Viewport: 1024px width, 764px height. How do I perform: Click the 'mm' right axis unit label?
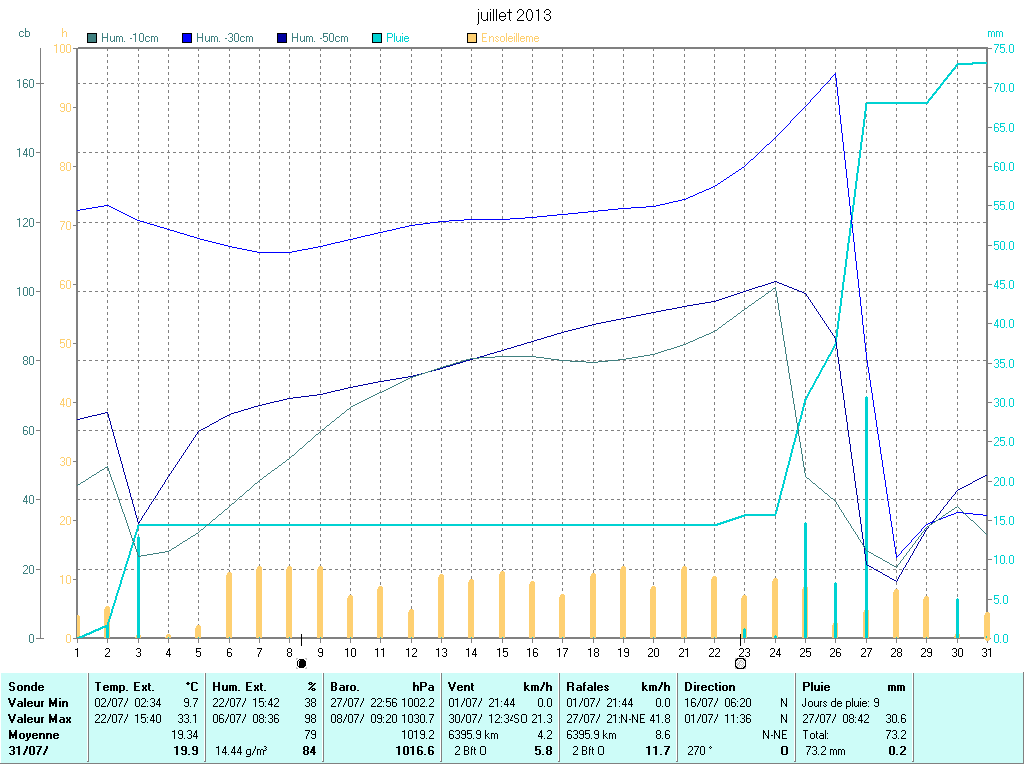click(x=994, y=33)
